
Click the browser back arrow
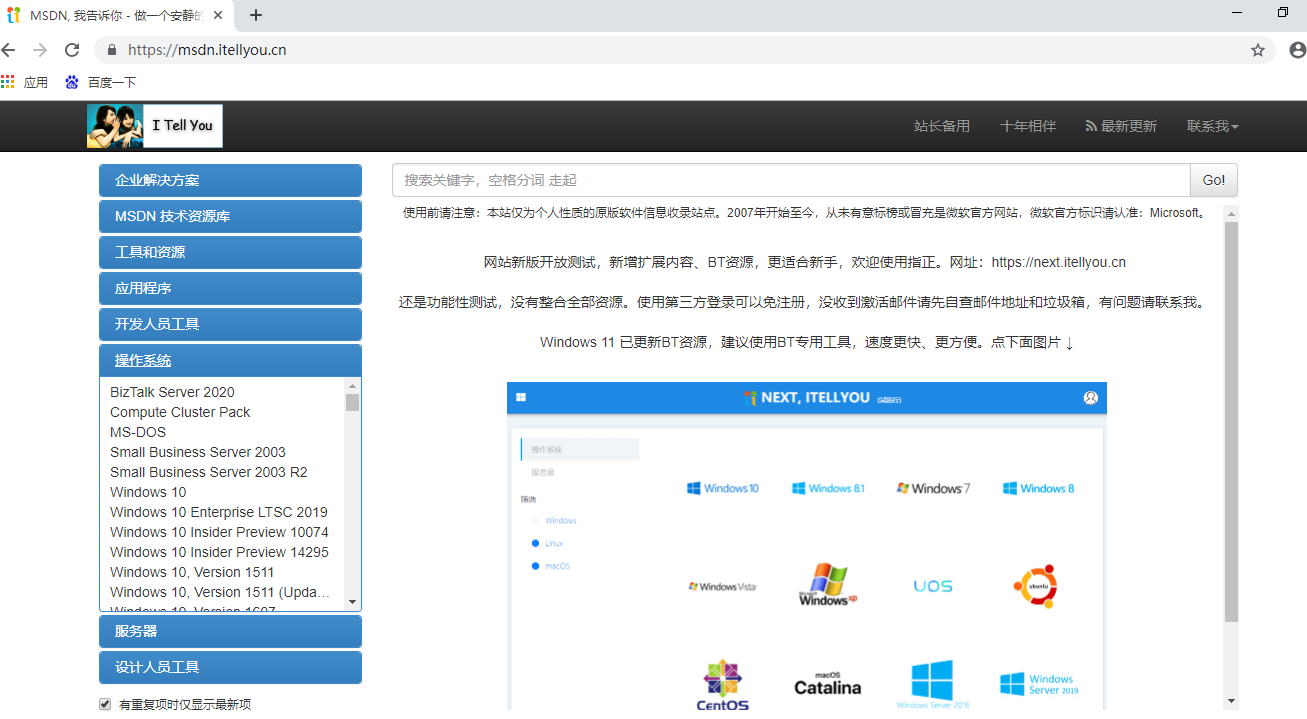point(9,50)
